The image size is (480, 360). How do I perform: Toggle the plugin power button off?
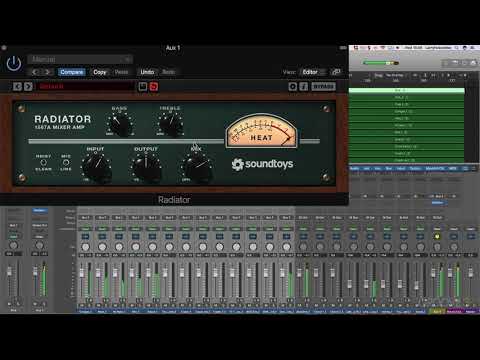[14, 63]
